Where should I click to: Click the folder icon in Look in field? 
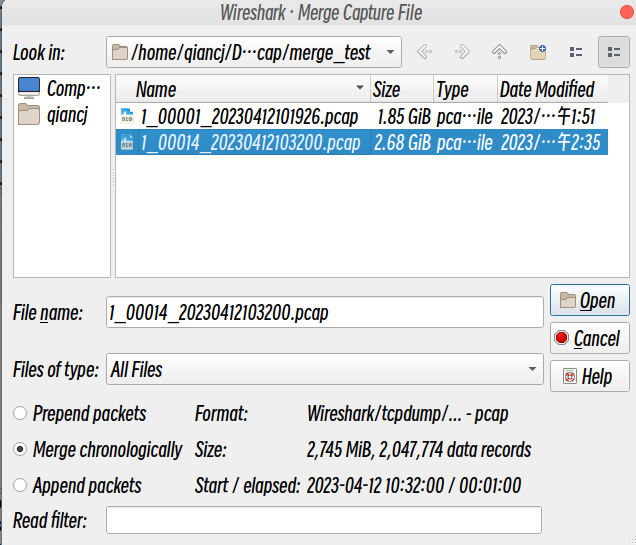click(120, 52)
